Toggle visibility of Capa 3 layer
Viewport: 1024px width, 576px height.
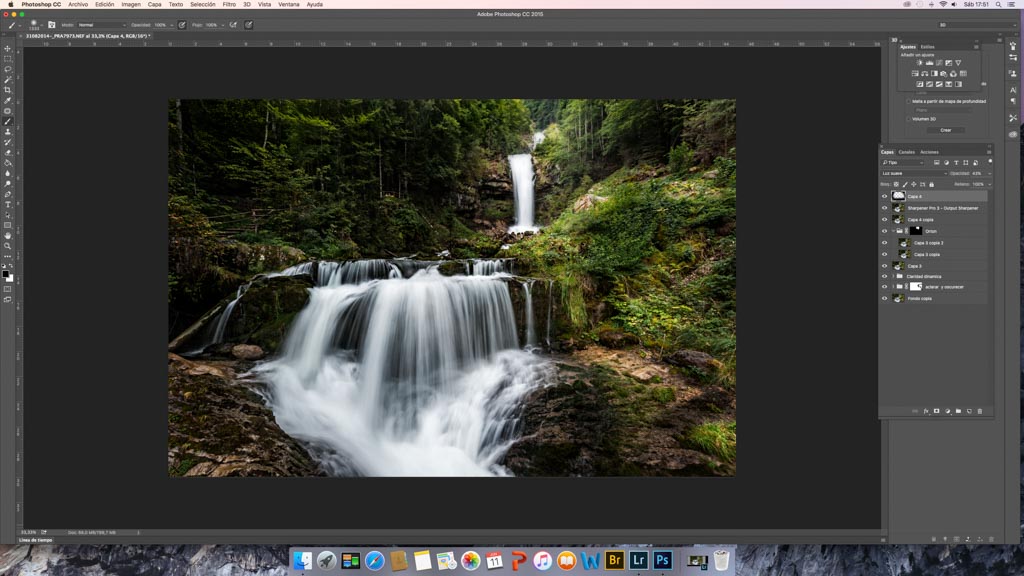pyautogui.click(x=884, y=266)
